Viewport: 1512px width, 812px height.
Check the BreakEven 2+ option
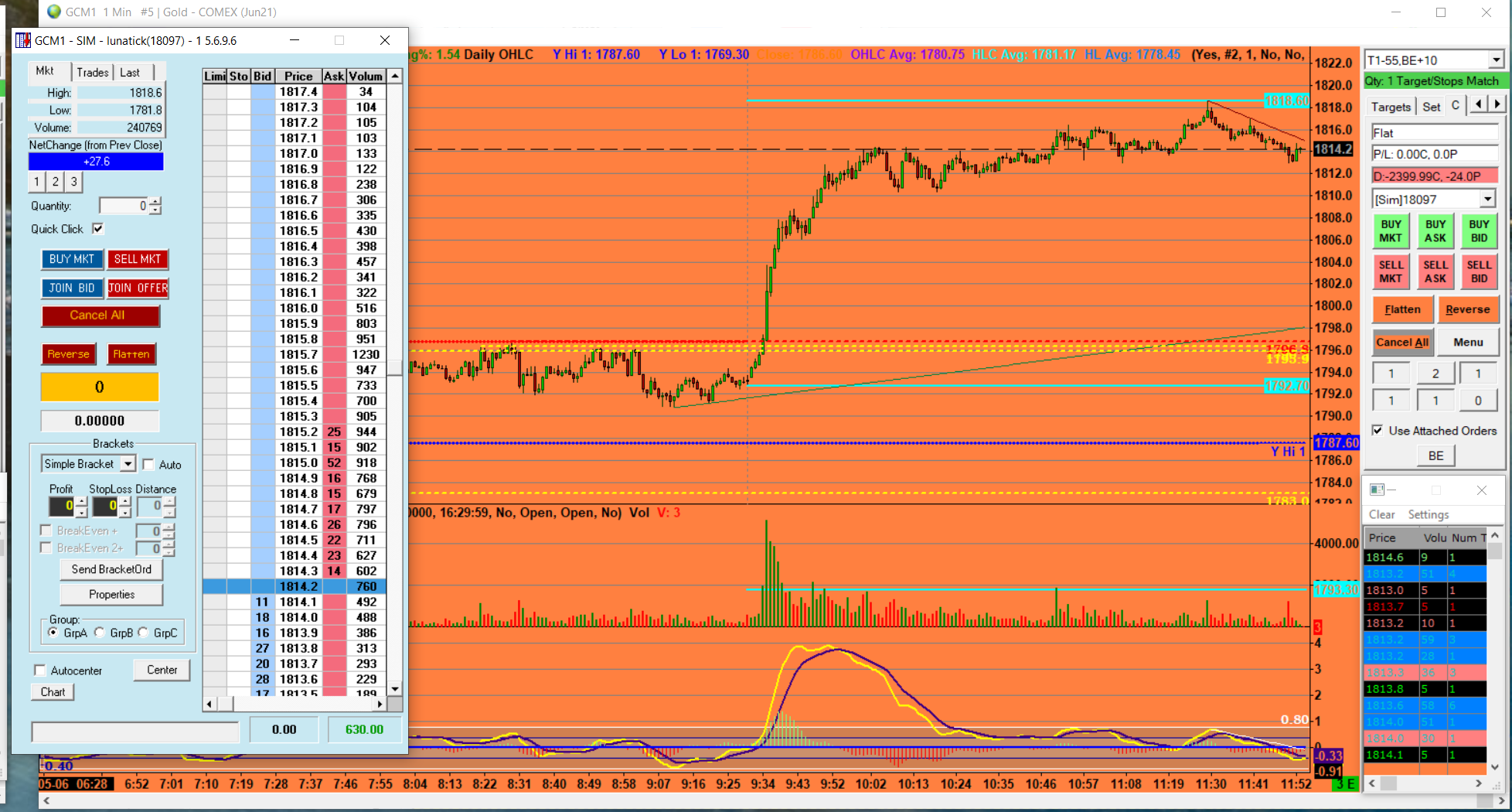[x=46, y=548]
